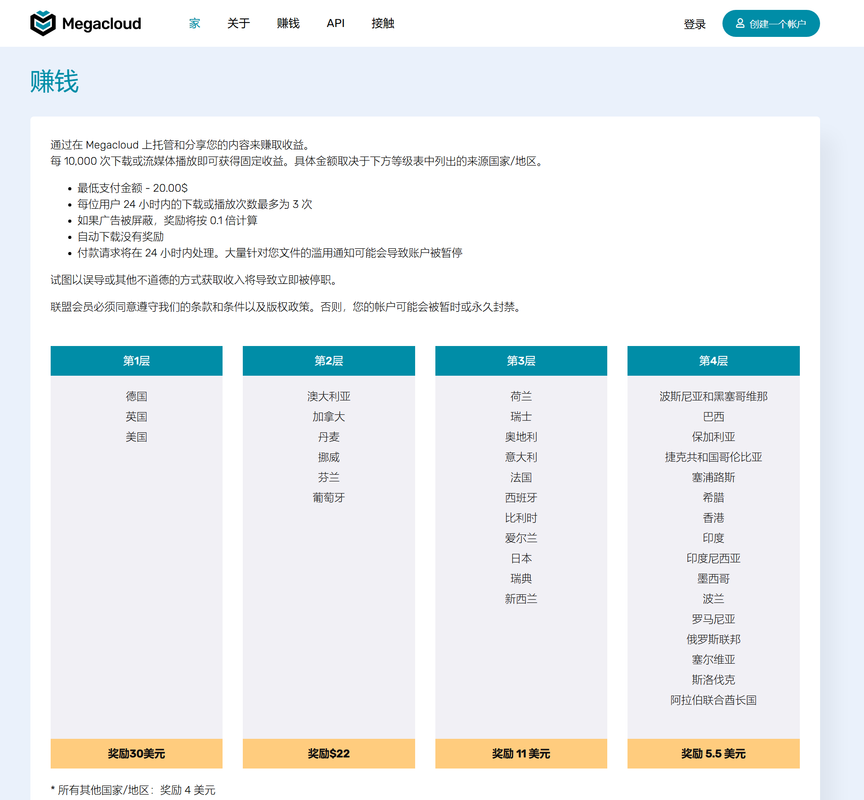Click the 创建一个帐户 button
Viewport: 864px width, 800px height.
coord(771,24)
